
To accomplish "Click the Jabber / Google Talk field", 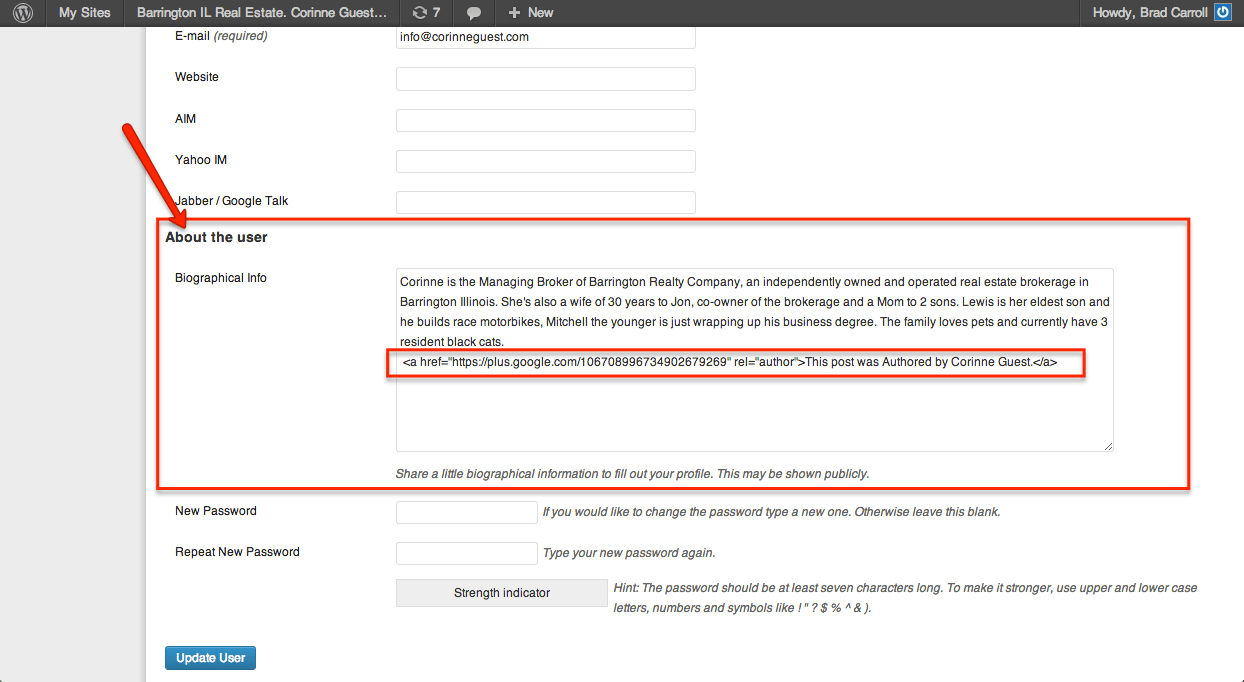I will pos(545,202).
